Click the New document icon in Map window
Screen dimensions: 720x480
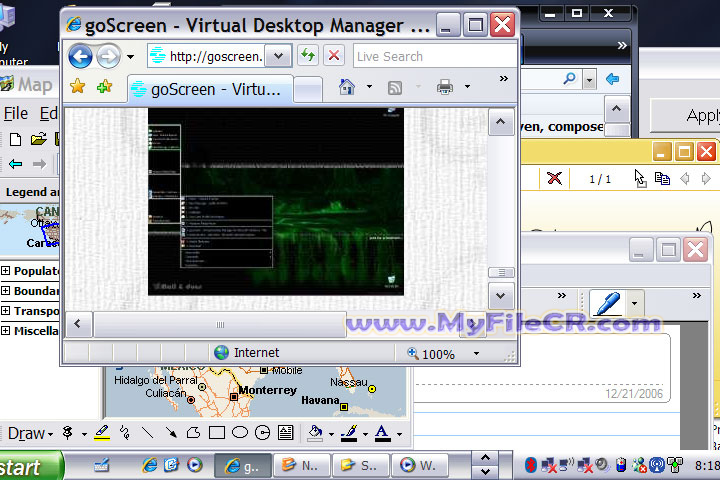tap(15, 139)
